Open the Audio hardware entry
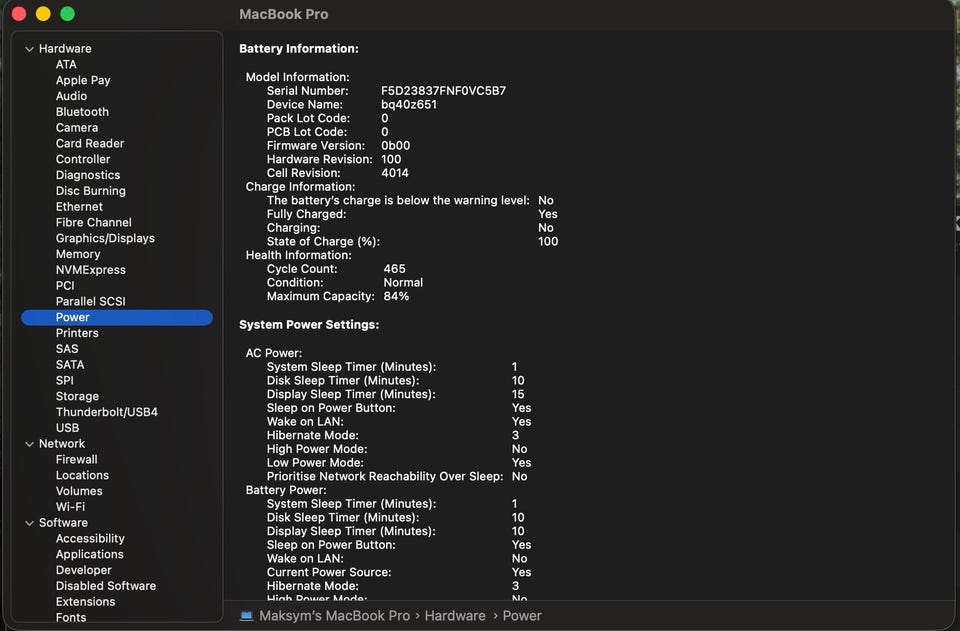The image size is (960, 631). [71, 96]
